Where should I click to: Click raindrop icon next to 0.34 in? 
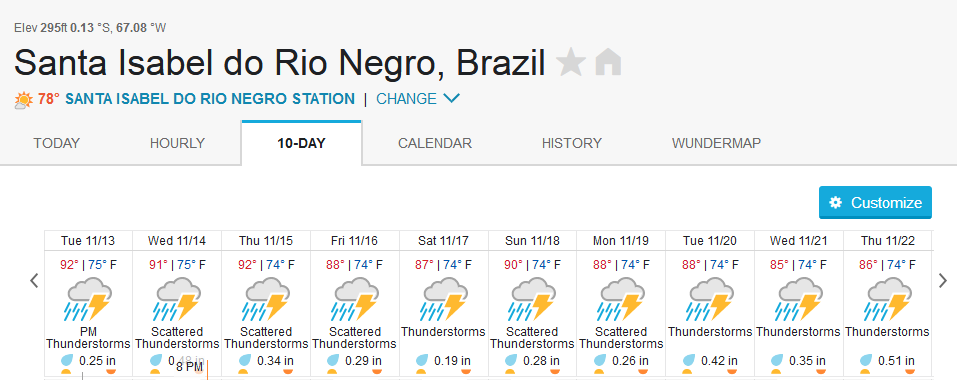click(245, 360)
